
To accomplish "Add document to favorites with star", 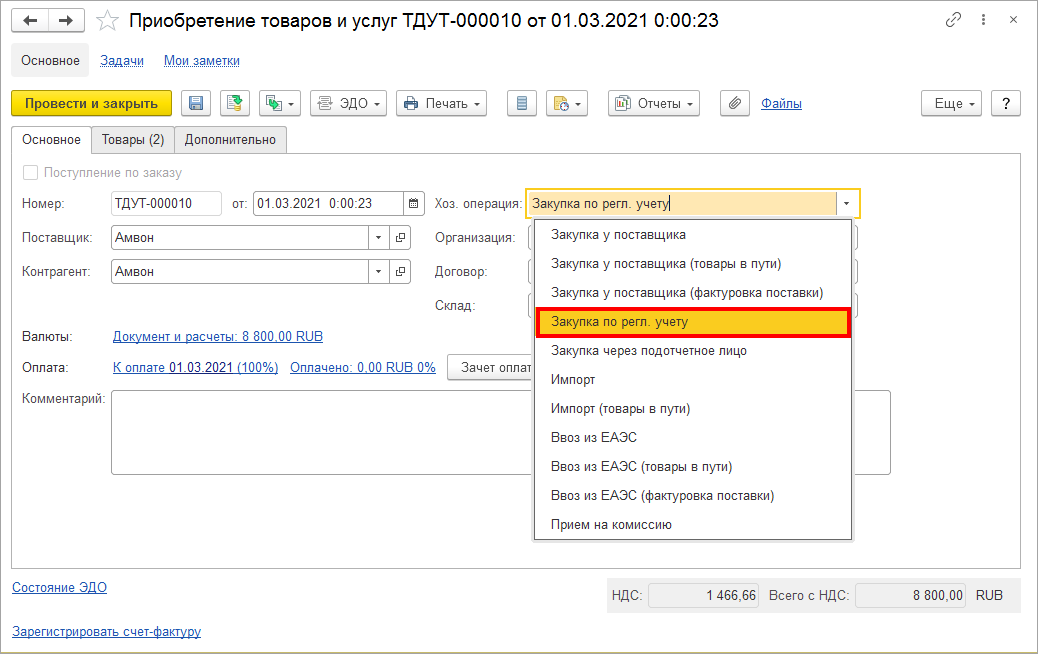I will pyautogui.click(x=107, y=21).
